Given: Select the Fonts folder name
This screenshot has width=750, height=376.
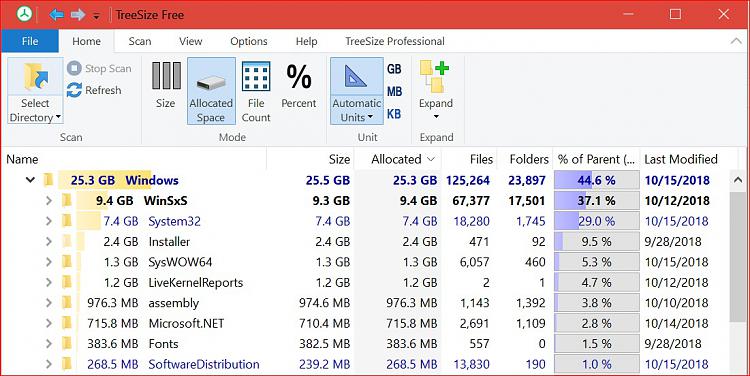Looking at the screenshot, I should [163, 343].
